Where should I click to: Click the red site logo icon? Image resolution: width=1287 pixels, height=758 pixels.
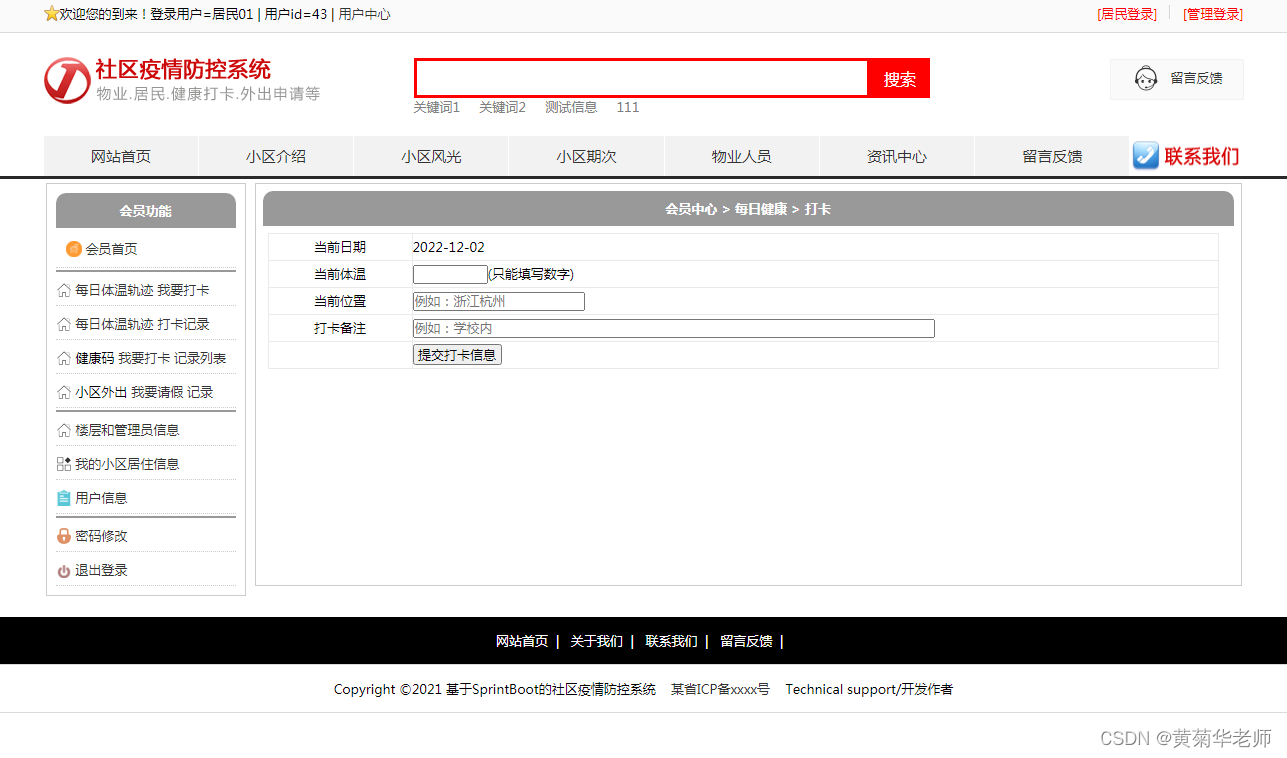coord(67,80)
